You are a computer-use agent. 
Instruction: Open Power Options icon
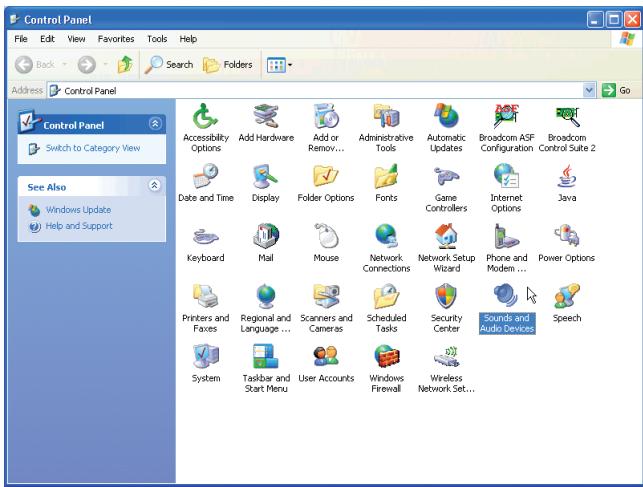coord(567,236)
